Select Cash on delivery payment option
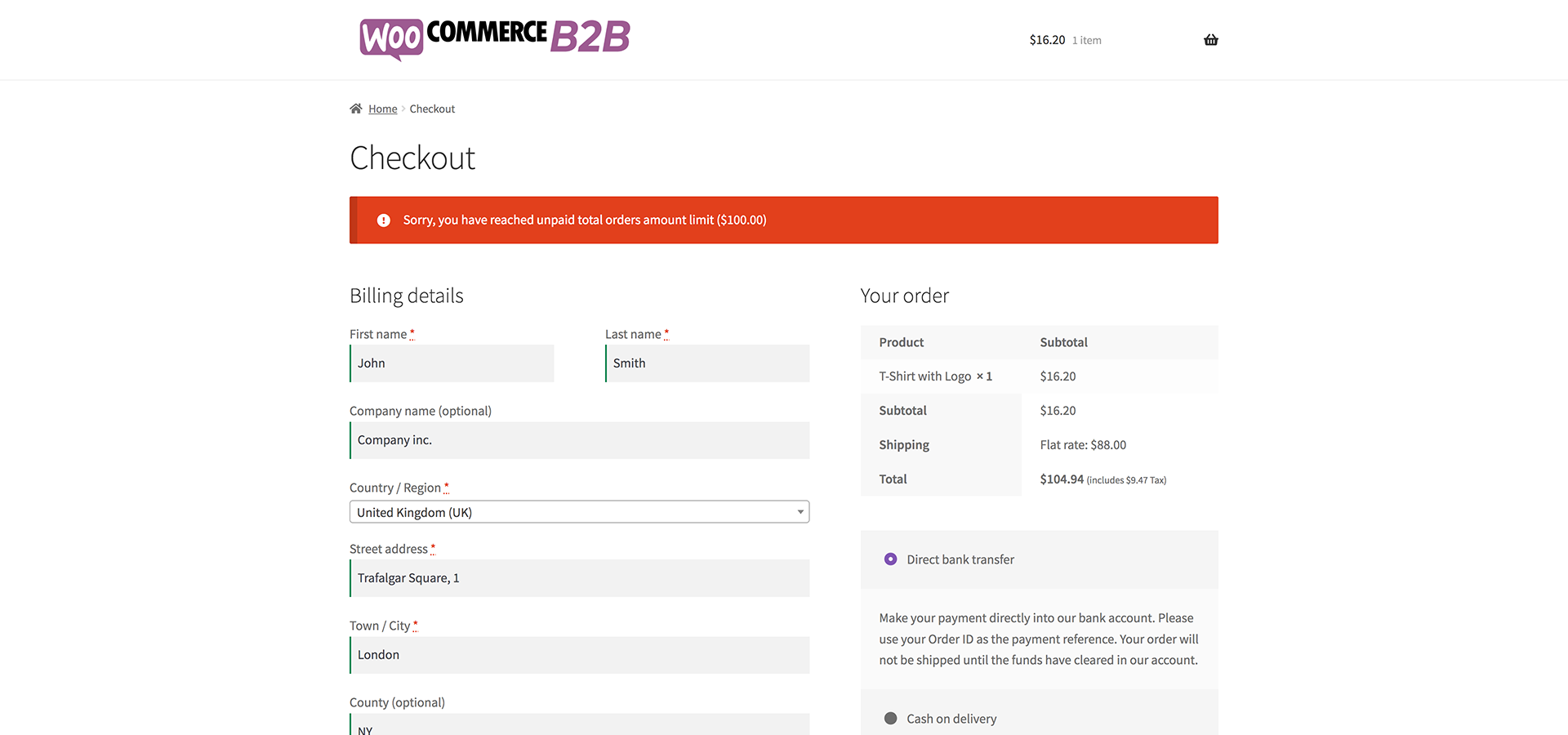Screen dimensions: 1568x735 pyautogui.click(x=890, y=719)
